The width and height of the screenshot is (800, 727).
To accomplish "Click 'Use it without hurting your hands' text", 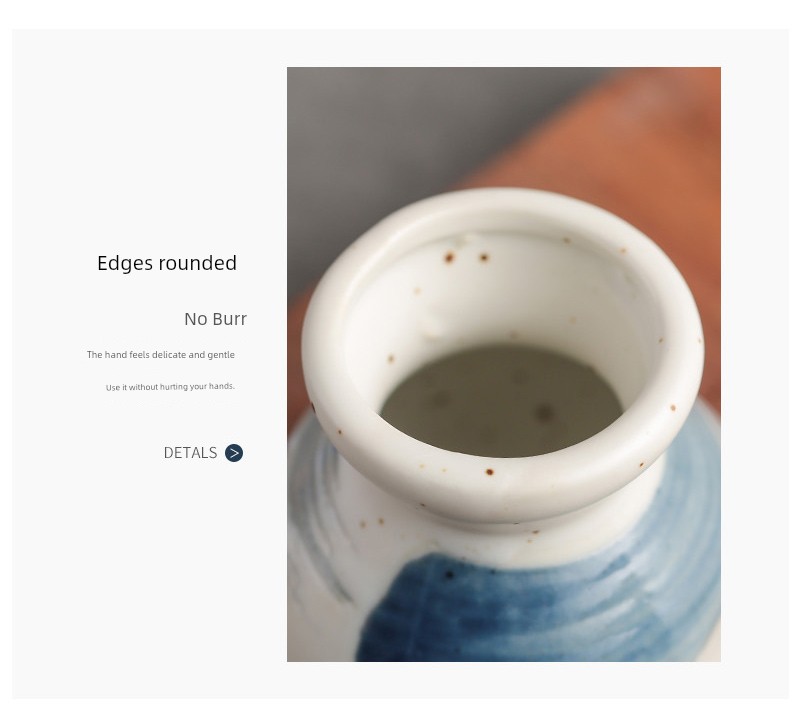I will pos(170,387).
